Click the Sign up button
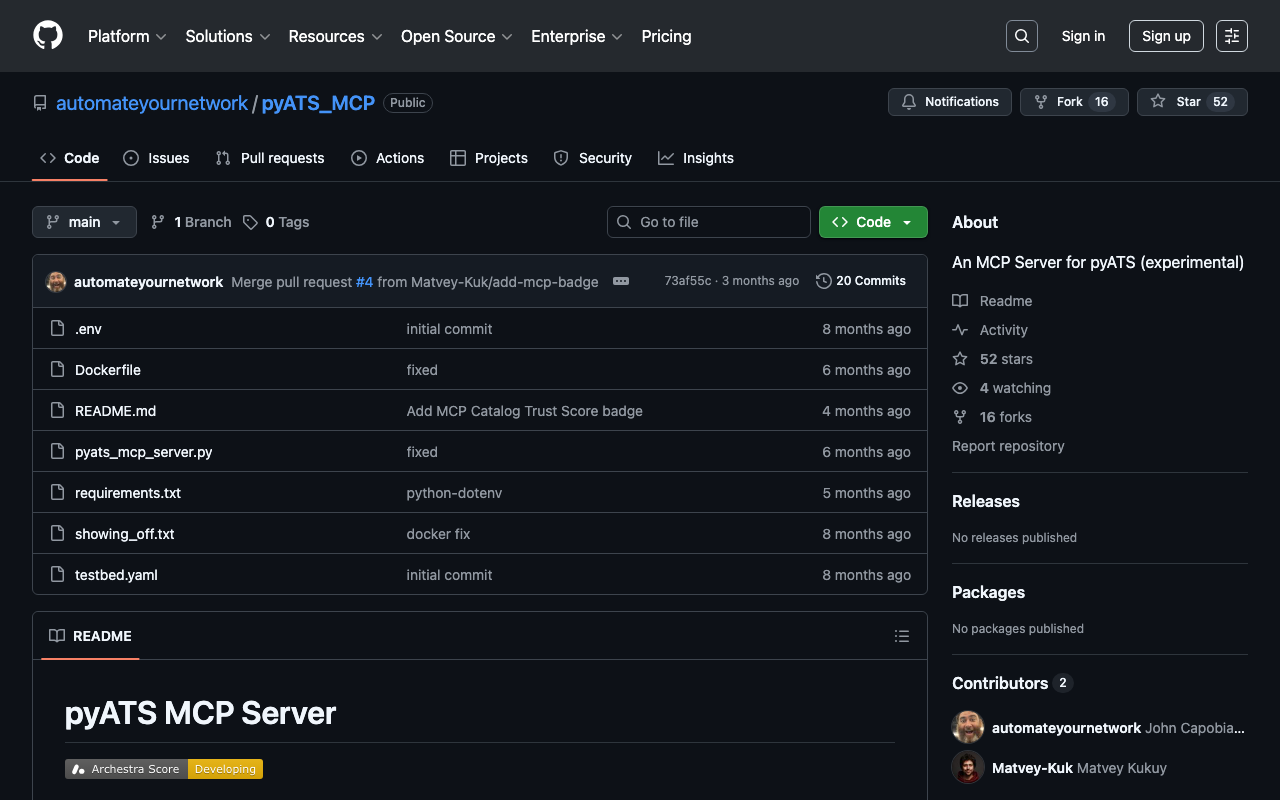1280x800 pixels. (x=1166, y=36)
